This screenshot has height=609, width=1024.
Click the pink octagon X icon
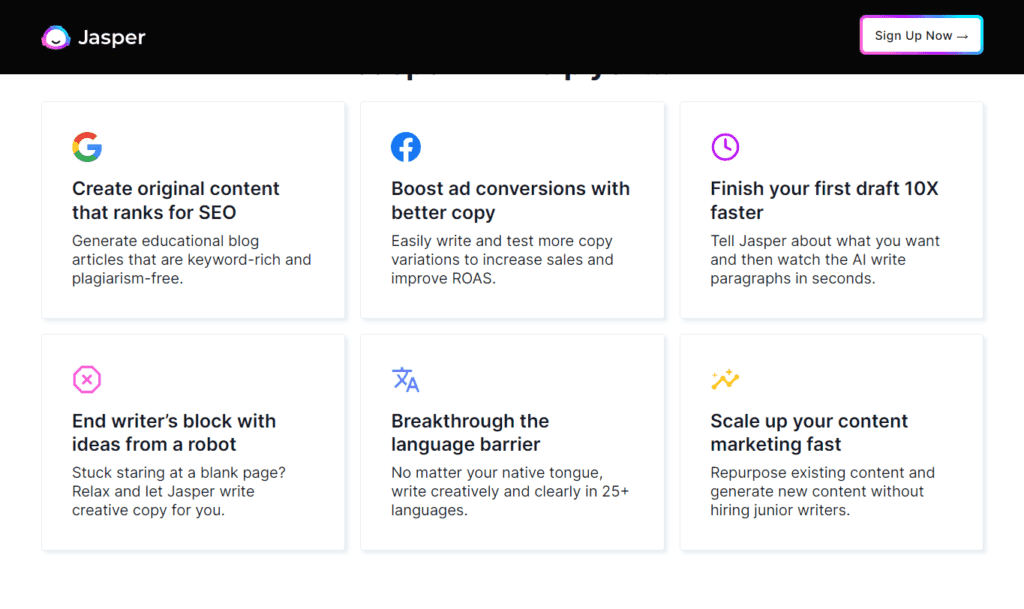pyautogui.click(x=87, y=380)
